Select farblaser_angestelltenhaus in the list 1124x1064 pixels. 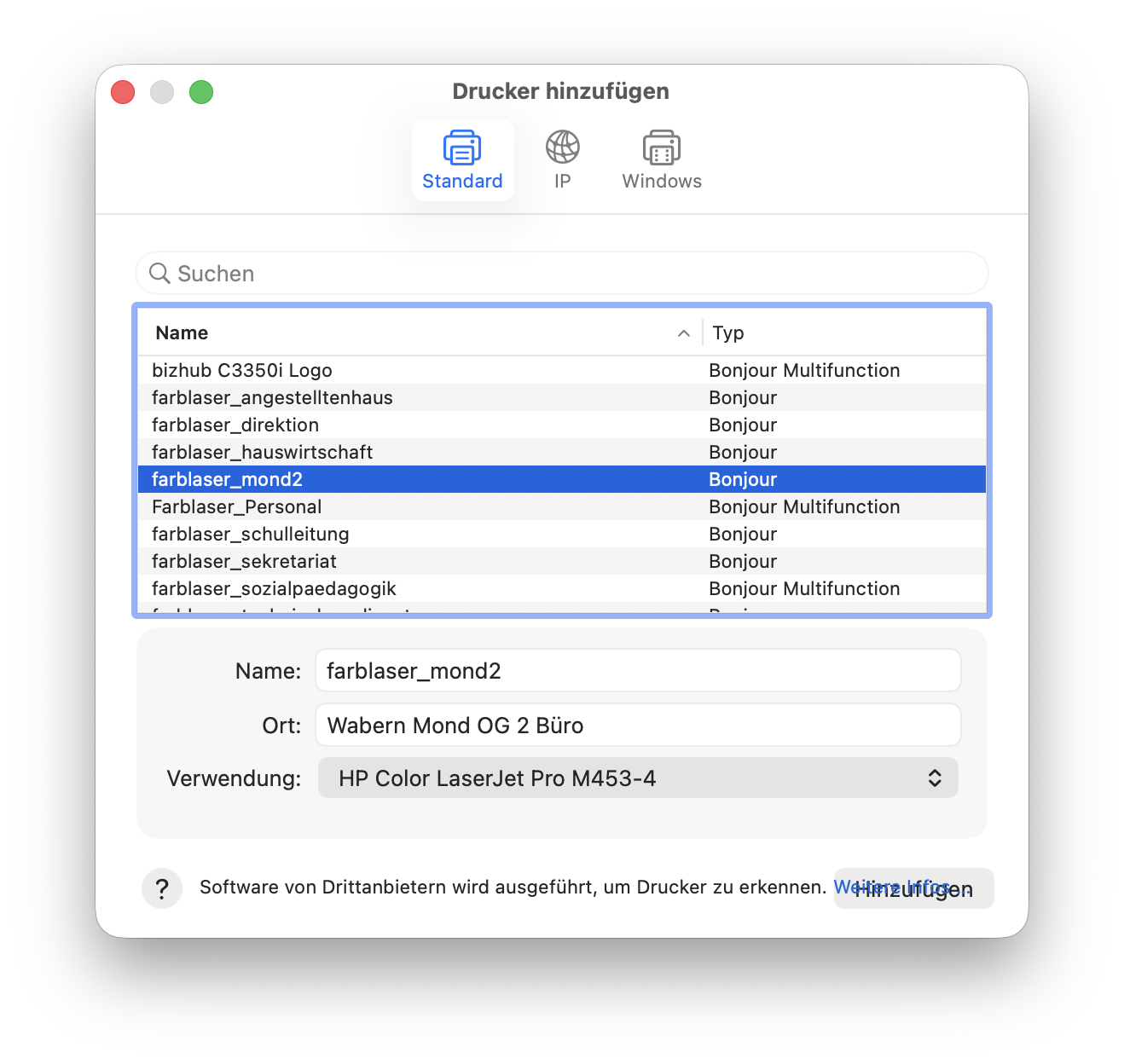click(272, 397)
